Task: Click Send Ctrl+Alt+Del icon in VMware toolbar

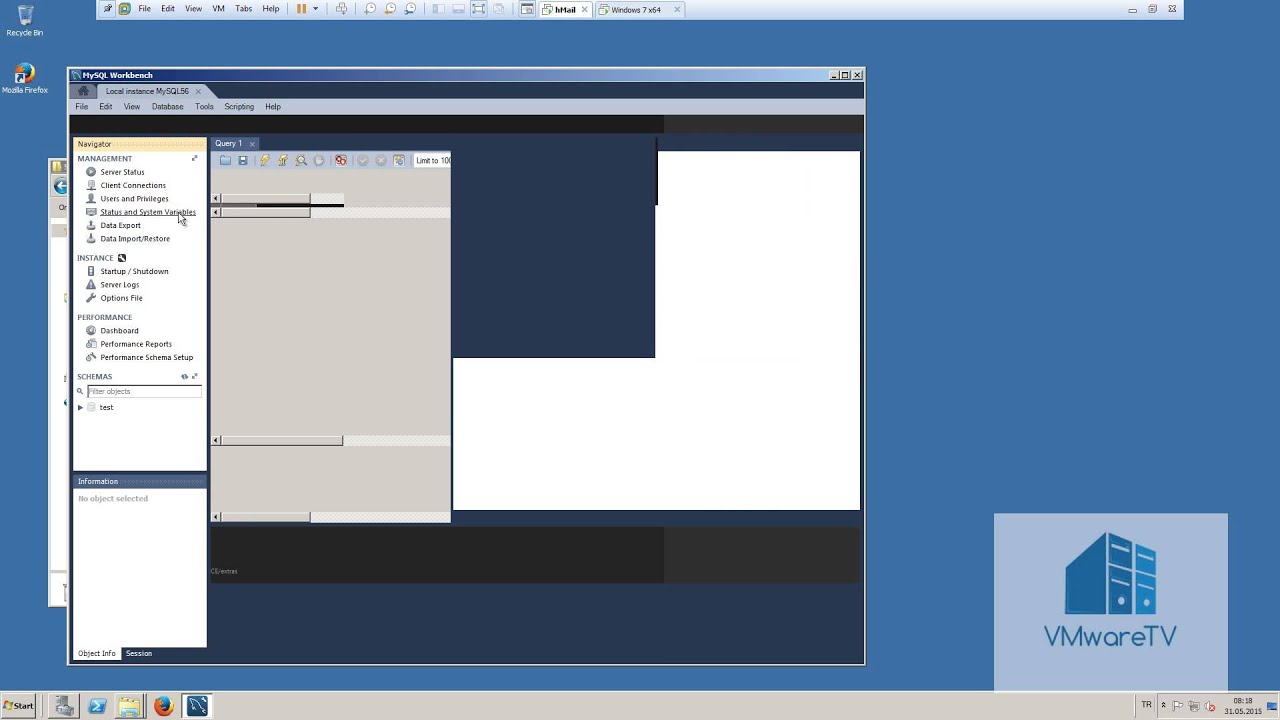Action: pos(341,9)
